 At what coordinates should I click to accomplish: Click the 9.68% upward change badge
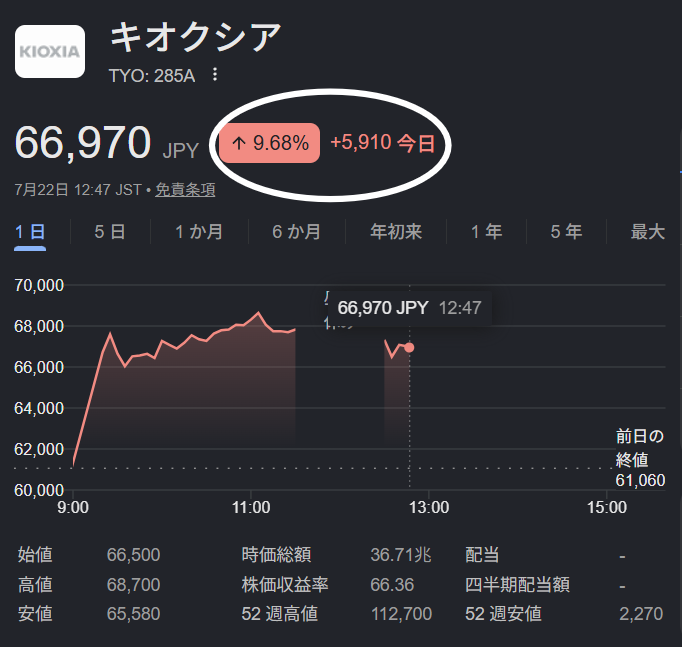(269, 143)
